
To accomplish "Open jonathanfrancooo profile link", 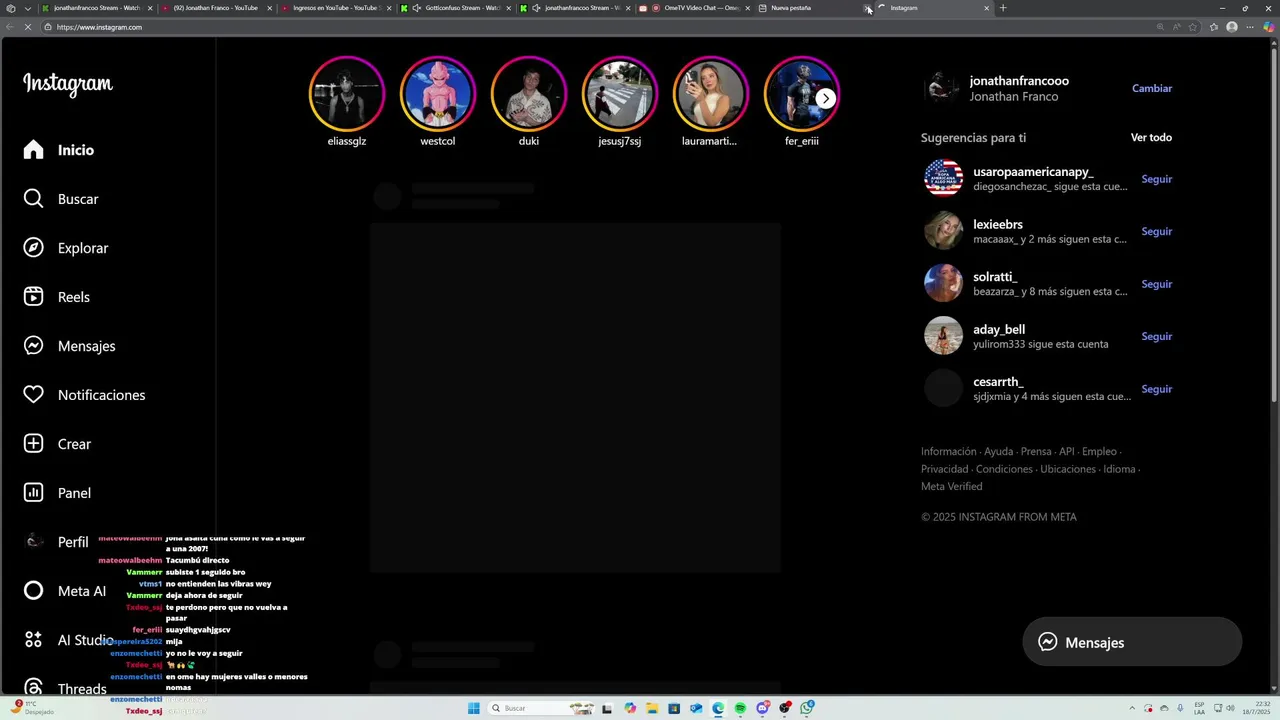I will coord(1019,81).
